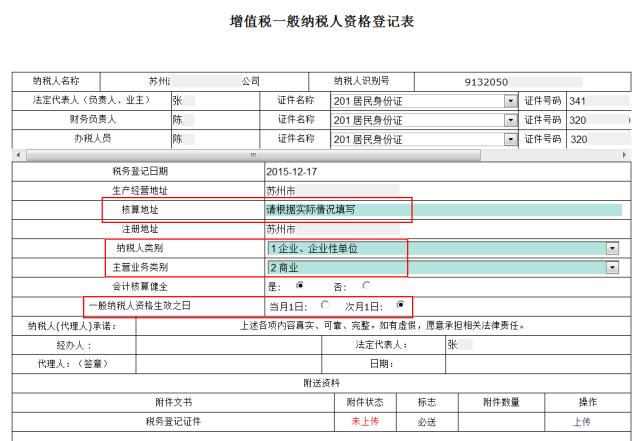Click 财务负责人 证件号码 field starting 320
The height and width of the screenshot is (441, 640).
point(600,120)
